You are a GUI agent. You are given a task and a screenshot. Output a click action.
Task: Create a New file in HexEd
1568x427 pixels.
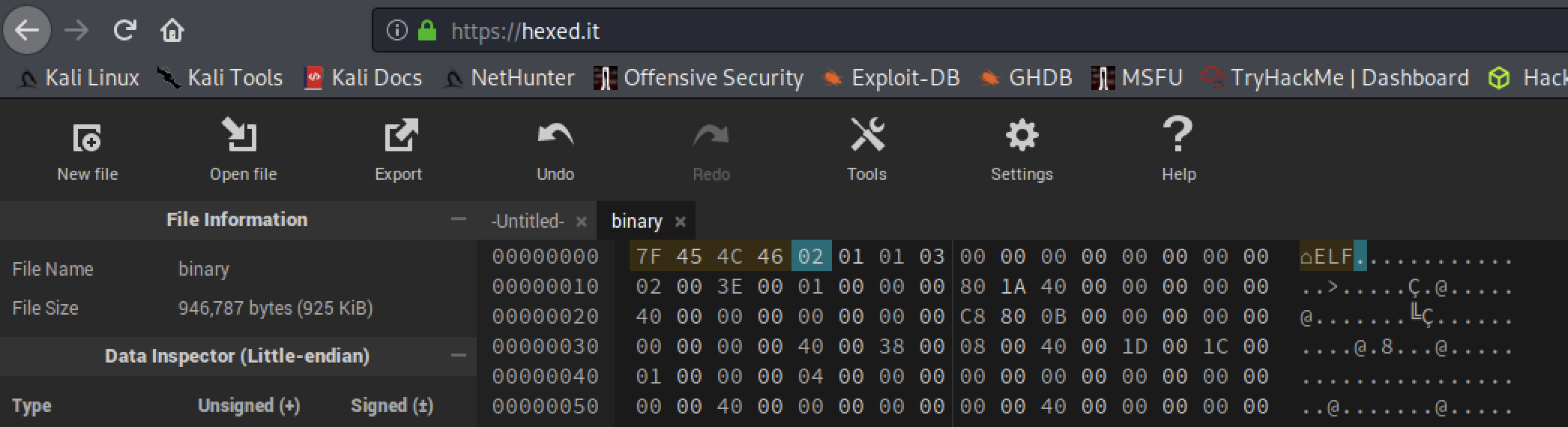click(x=88, y=150)
